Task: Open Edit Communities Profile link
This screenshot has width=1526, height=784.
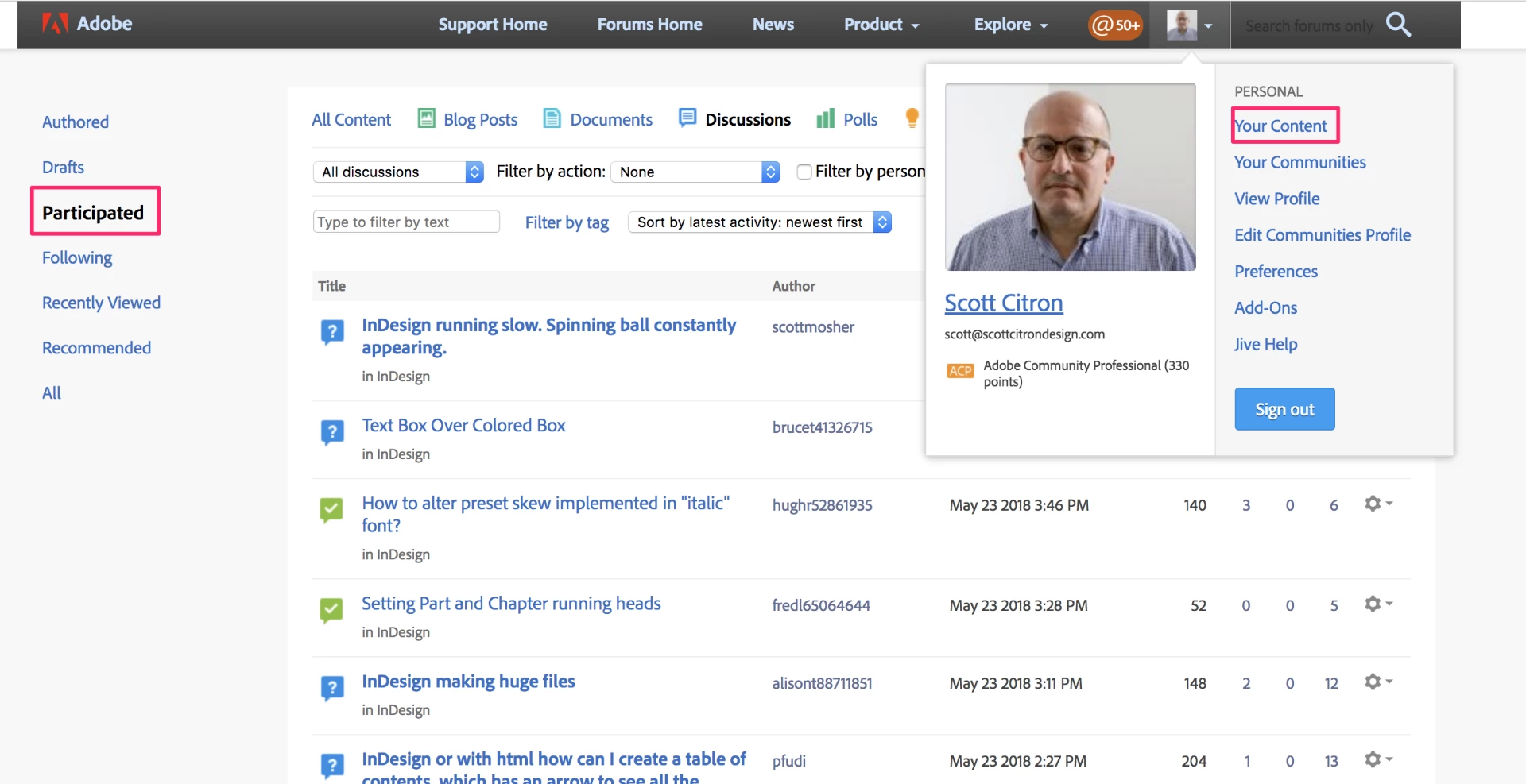Action: coord(1323,235)
